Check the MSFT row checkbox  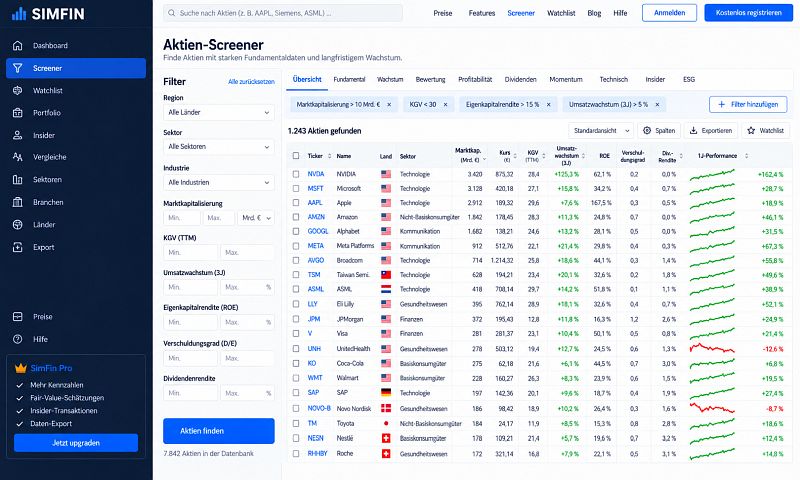pyautogui.click(x=296, y=188)
